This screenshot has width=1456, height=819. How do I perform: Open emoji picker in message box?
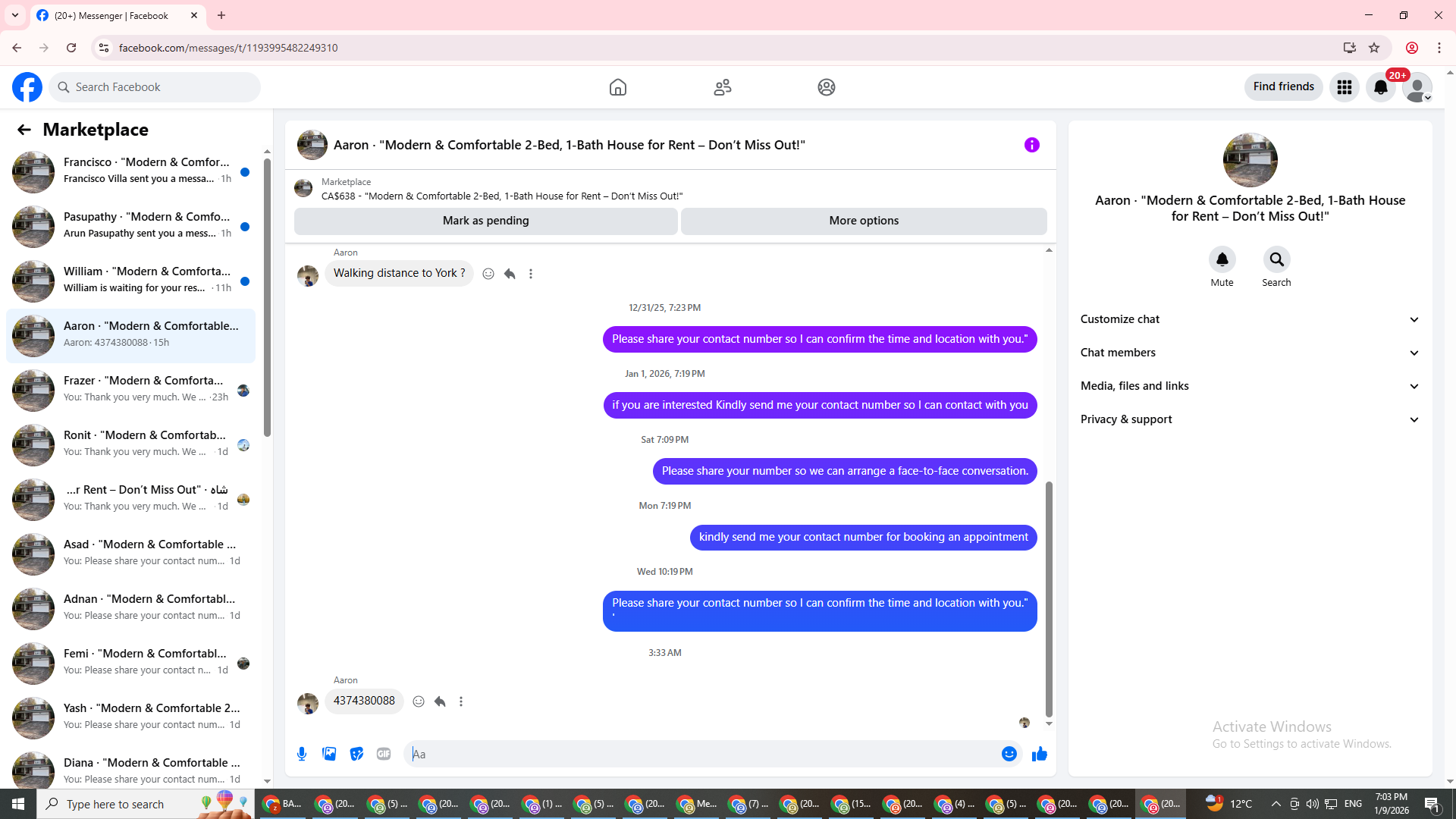click(x=1009, y=754)
